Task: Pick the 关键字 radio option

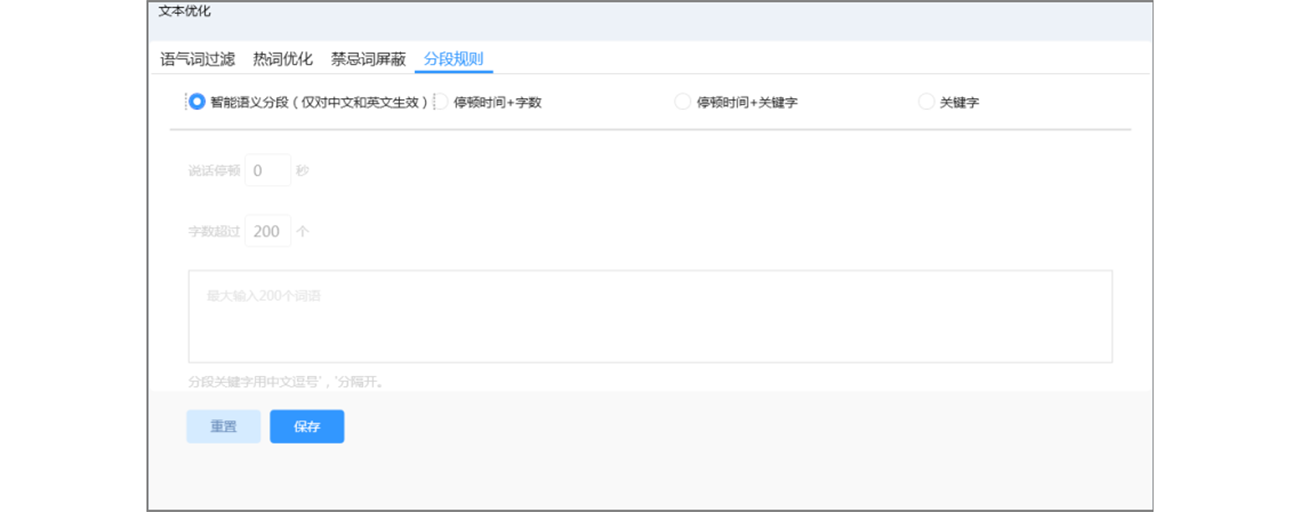Action: click(x=926, y=102)
